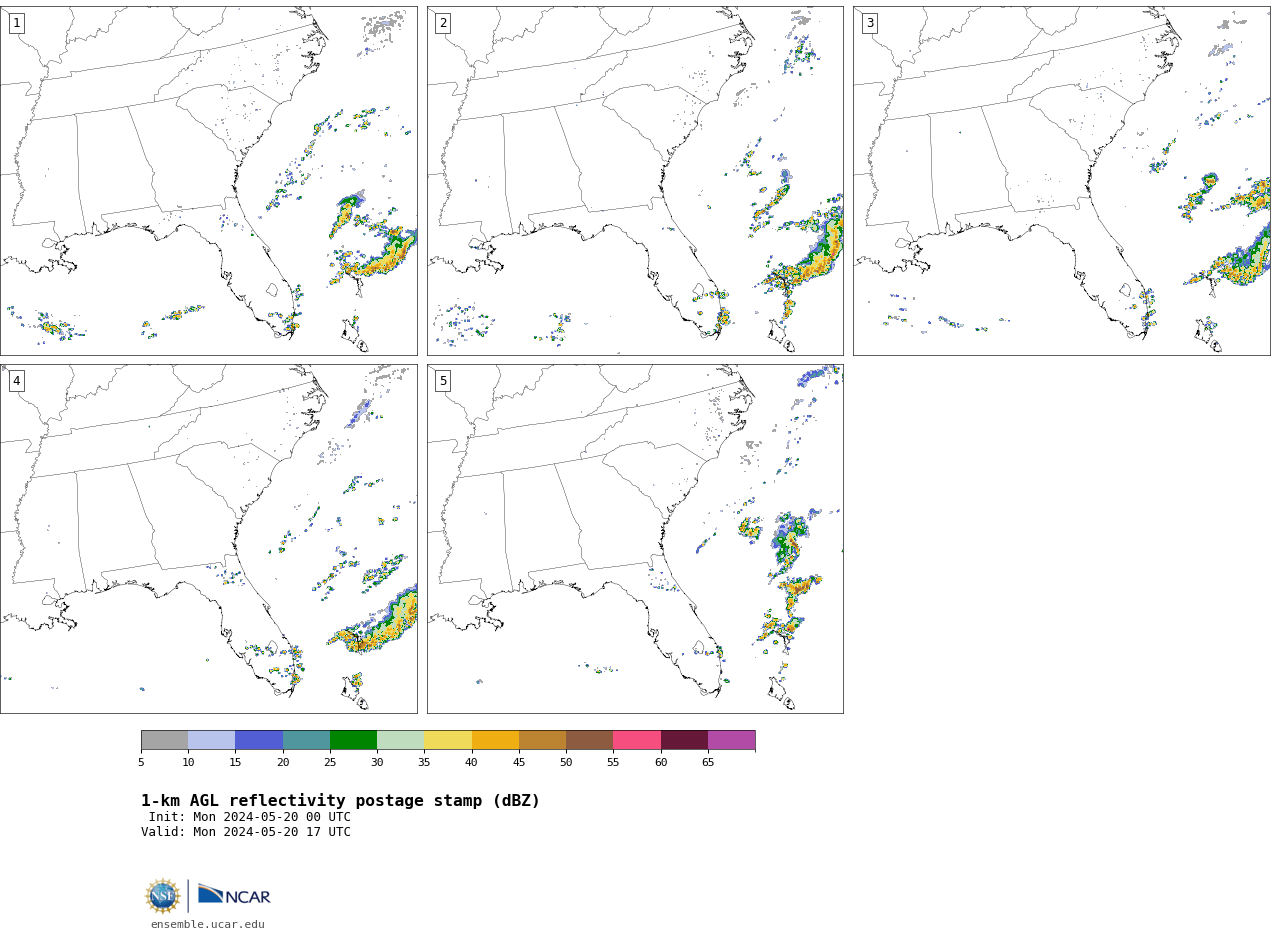Click the colorbar tick label 5

141,763
